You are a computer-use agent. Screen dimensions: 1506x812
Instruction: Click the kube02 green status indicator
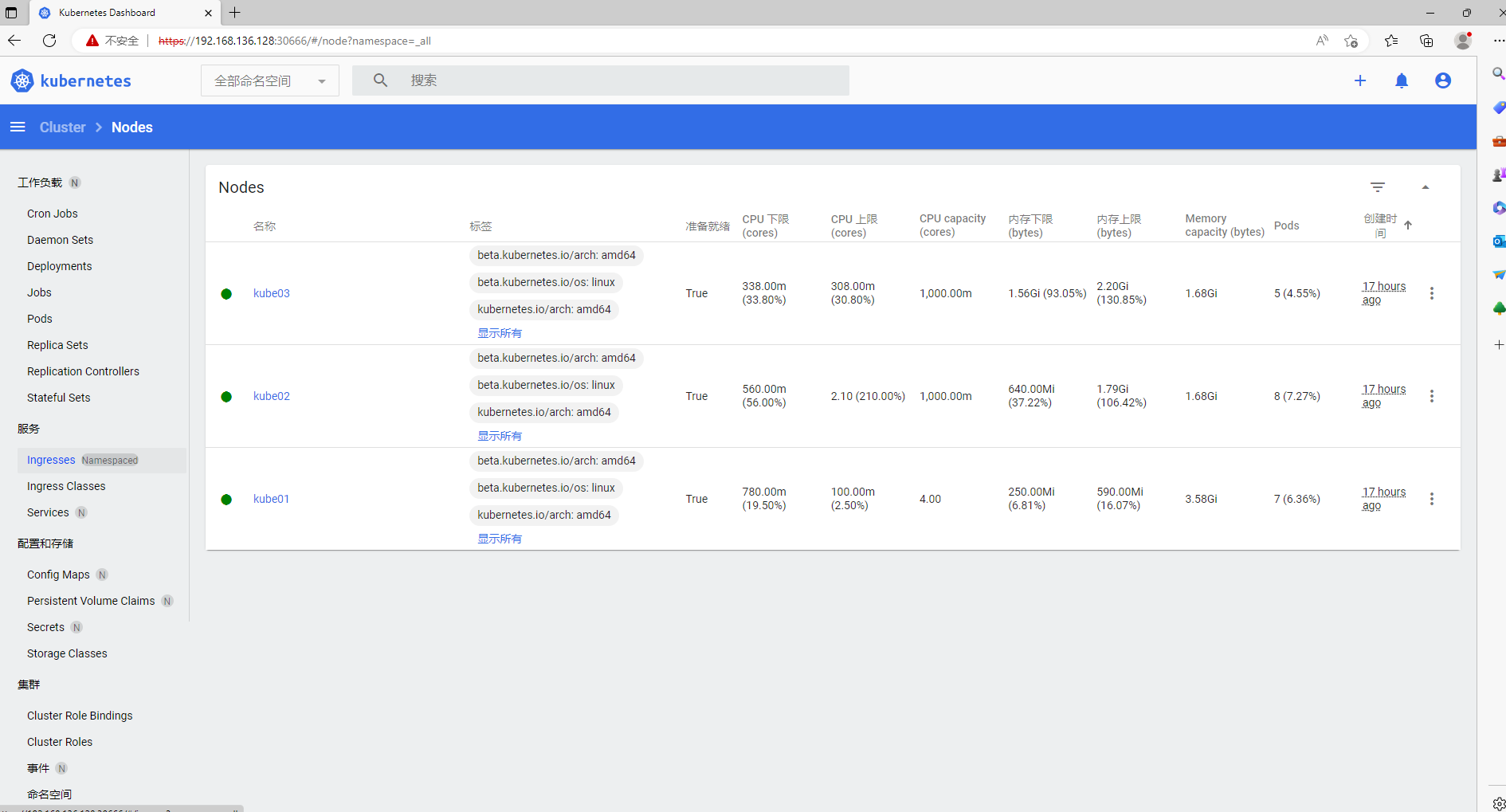pos(226,397)
